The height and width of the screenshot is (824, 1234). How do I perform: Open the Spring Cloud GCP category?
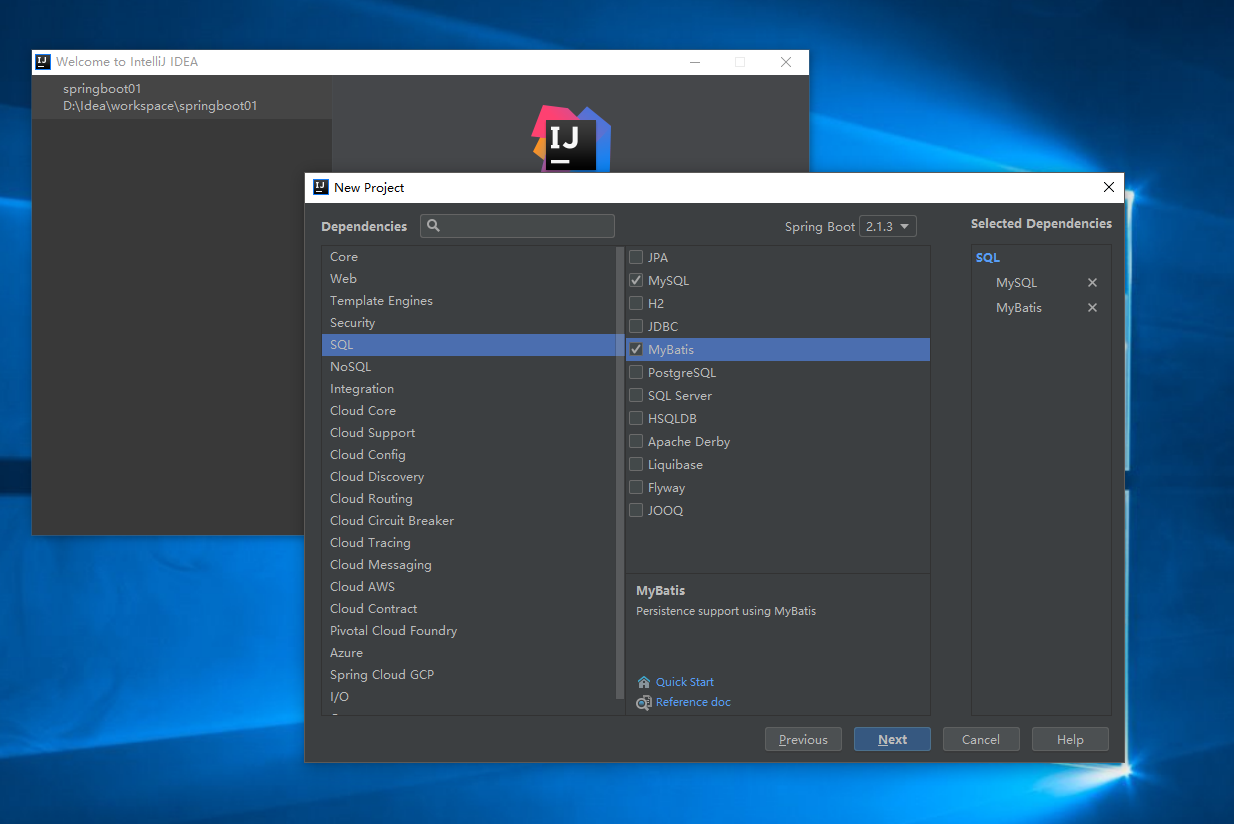point(468,675)
